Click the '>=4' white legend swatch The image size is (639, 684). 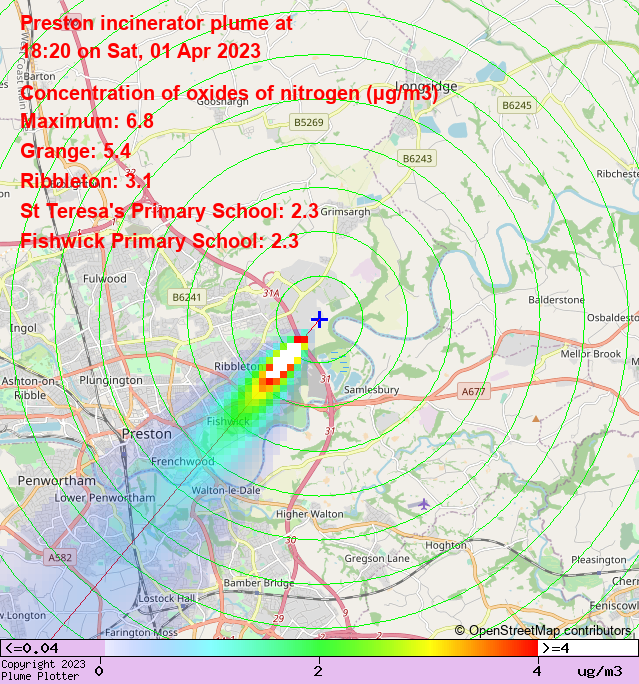click(x=588, y=648)
